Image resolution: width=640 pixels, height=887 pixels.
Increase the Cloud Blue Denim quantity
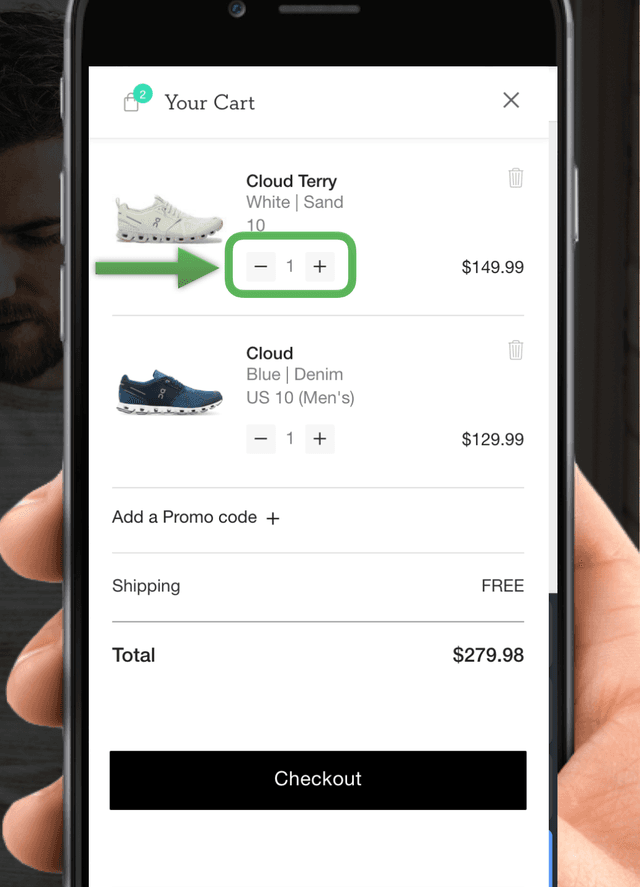tap(320, 438)
